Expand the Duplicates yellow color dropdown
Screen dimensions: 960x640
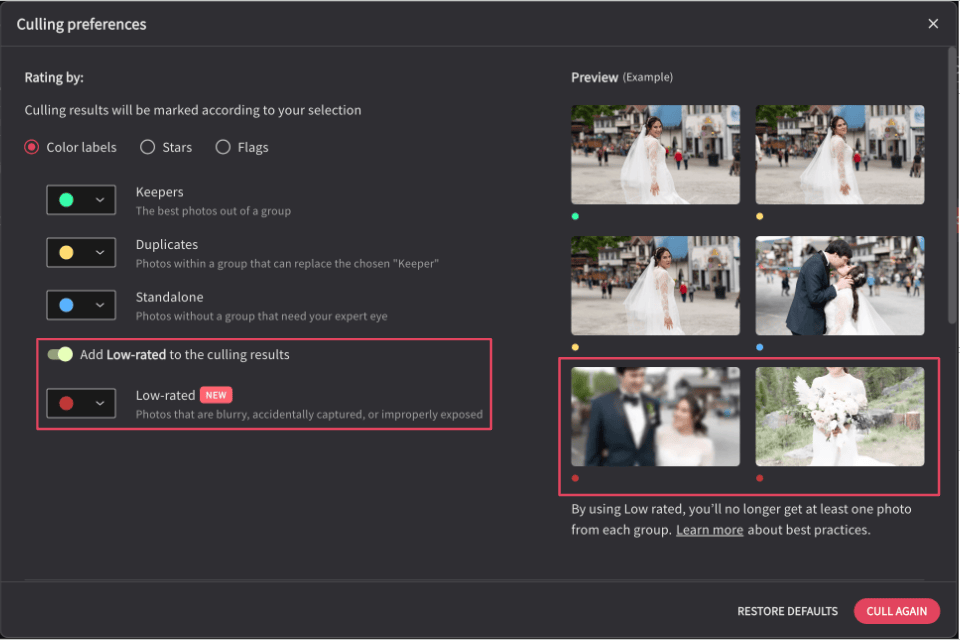(81, 252)
